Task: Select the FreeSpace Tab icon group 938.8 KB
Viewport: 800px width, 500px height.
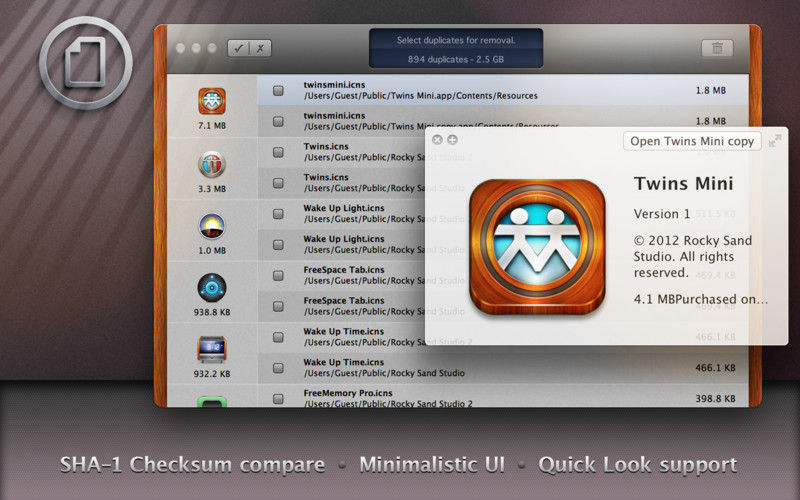Action: pyautogui.click(x=212, y=288)
